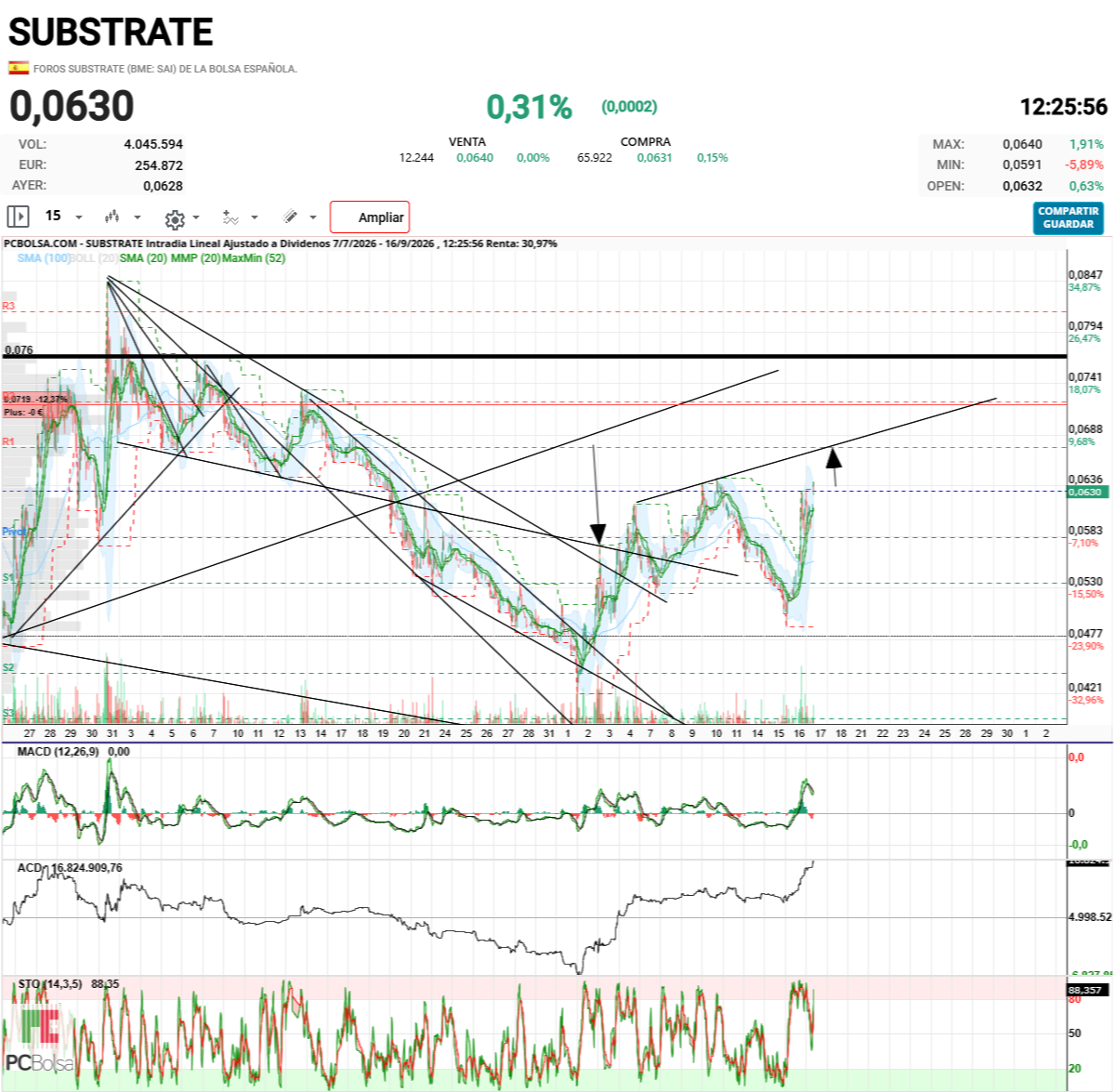
Task: Click the SUBSTRATE title heading
Action: pos(111,32)
